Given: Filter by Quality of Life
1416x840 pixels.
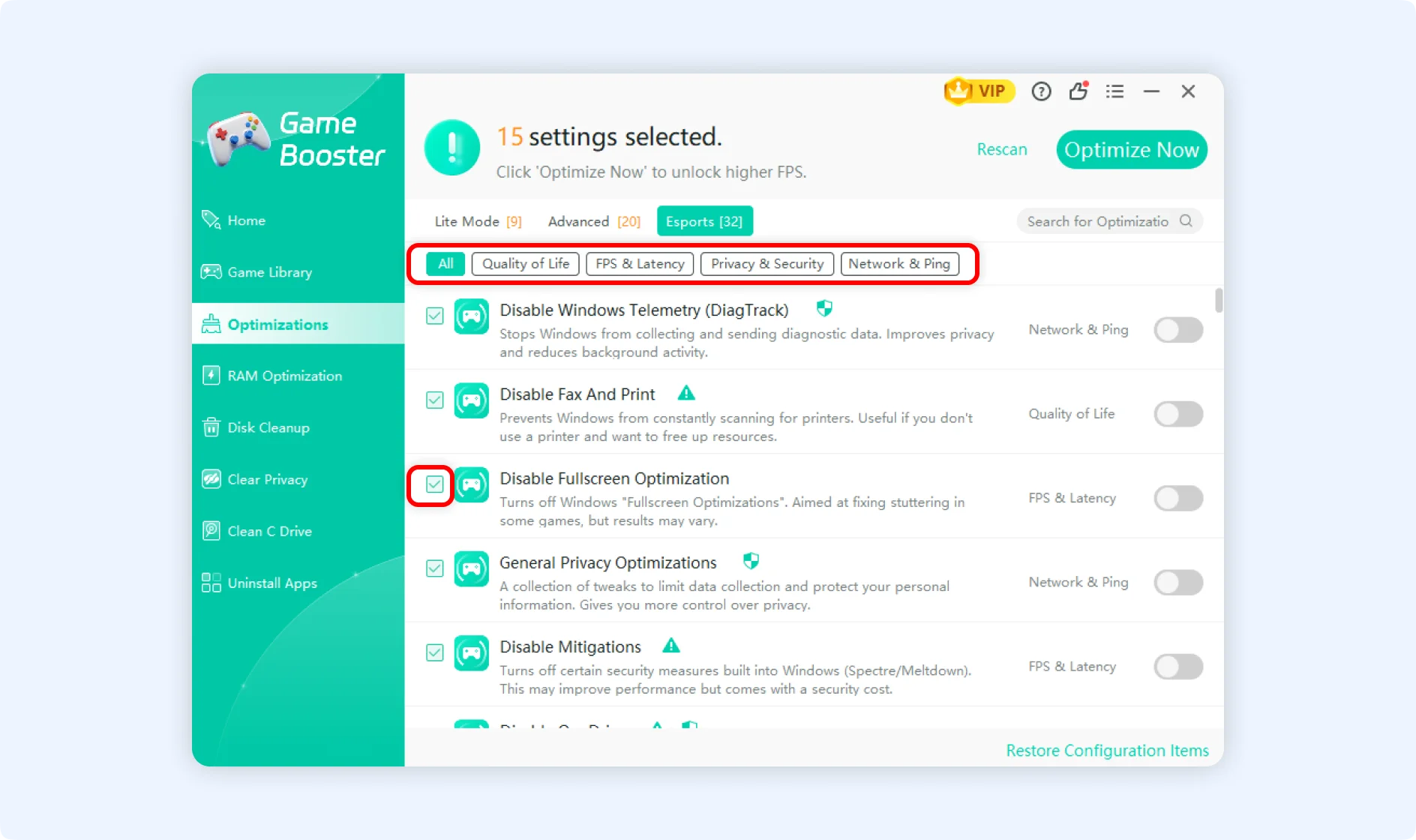Looking at the screenshot, I should [525, 264].
